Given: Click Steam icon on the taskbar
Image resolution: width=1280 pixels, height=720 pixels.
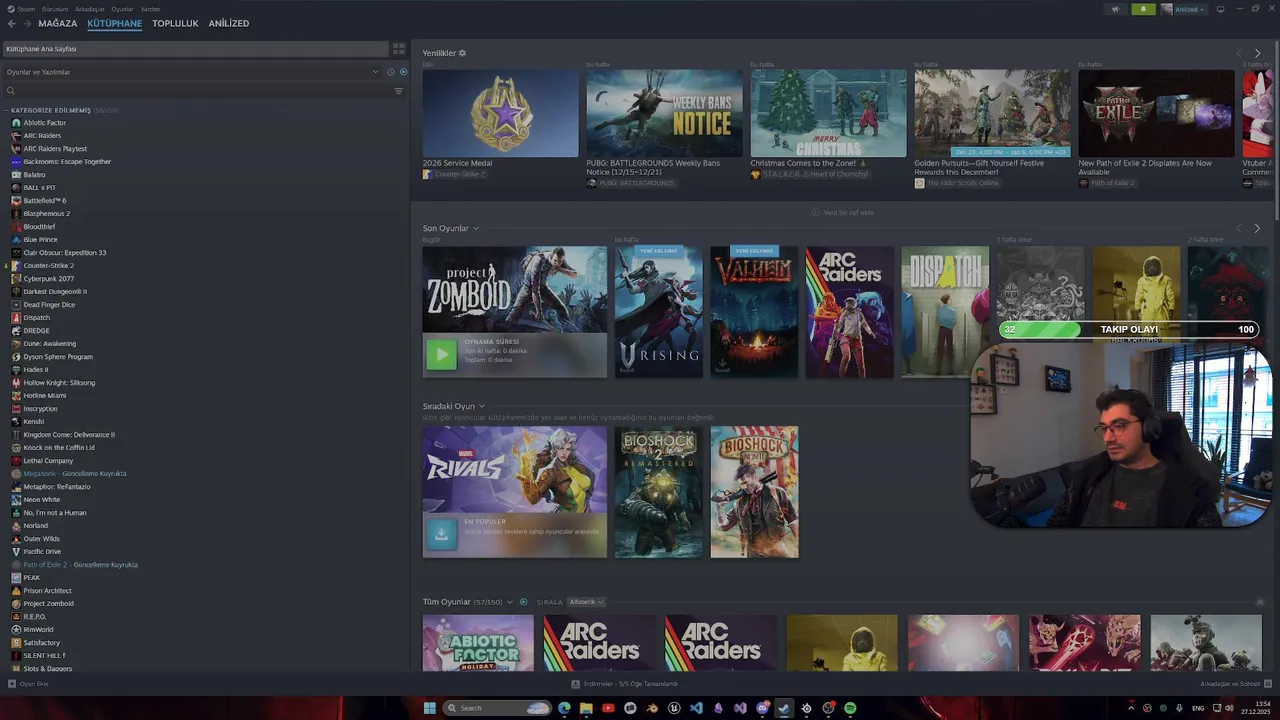Looking at the screenshot, I should coord(784,708).
